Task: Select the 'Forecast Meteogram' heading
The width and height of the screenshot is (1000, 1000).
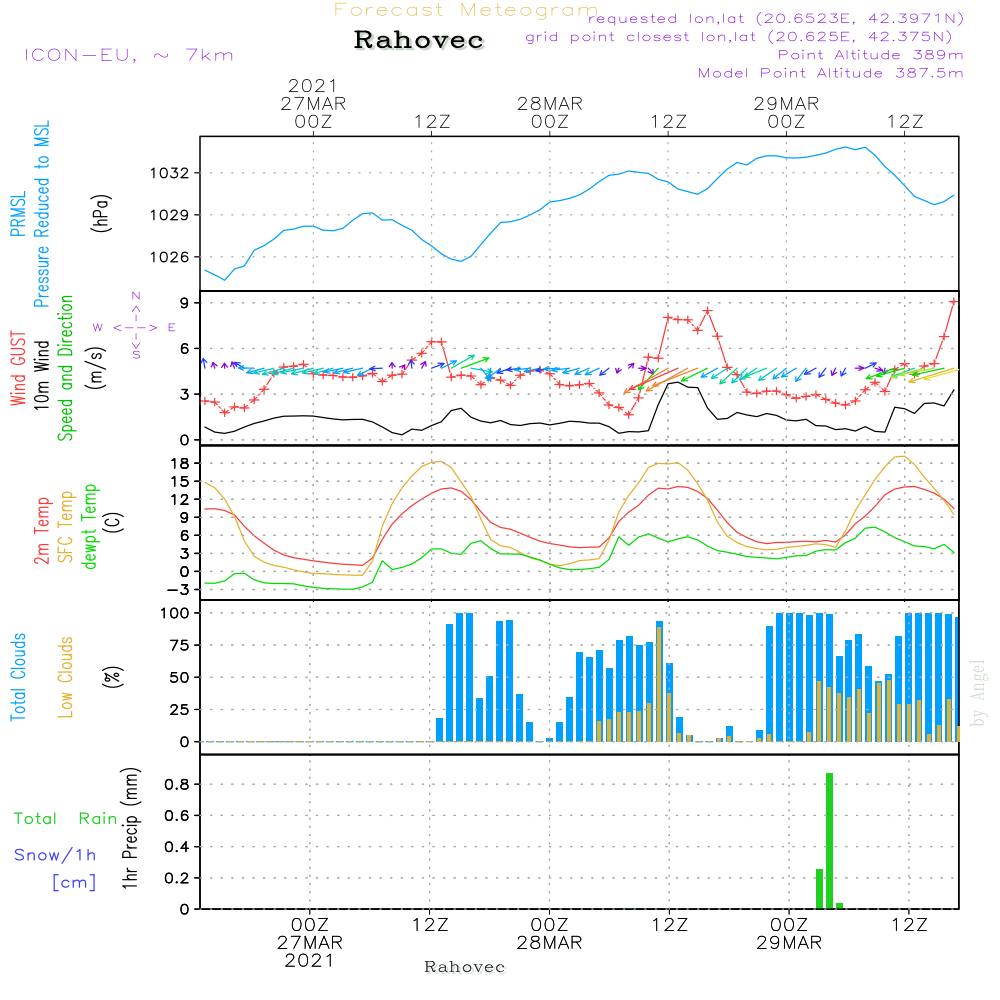Action: pyautogui.click(x=466, y=10)
